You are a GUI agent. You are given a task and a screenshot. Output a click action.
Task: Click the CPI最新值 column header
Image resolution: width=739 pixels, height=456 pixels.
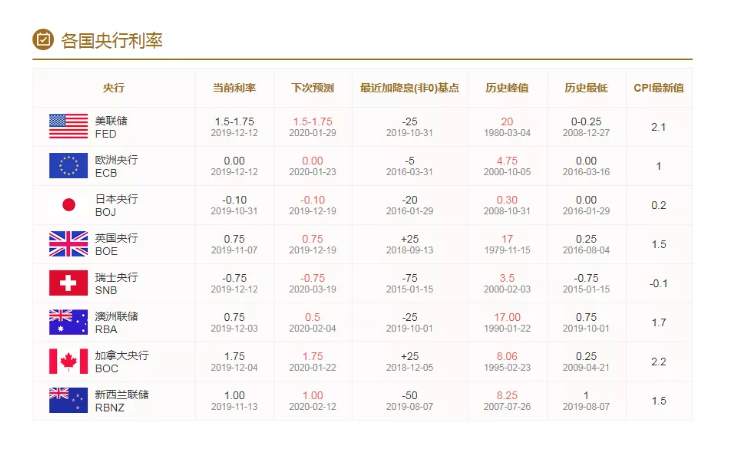click(x=658, y=88)
